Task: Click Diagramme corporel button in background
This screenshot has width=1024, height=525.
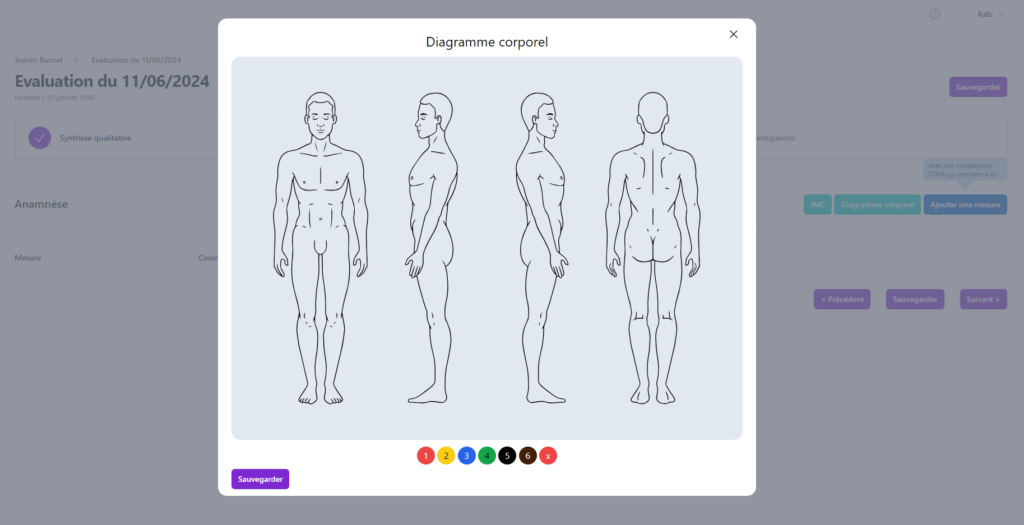Action: (x=877, y=204)
